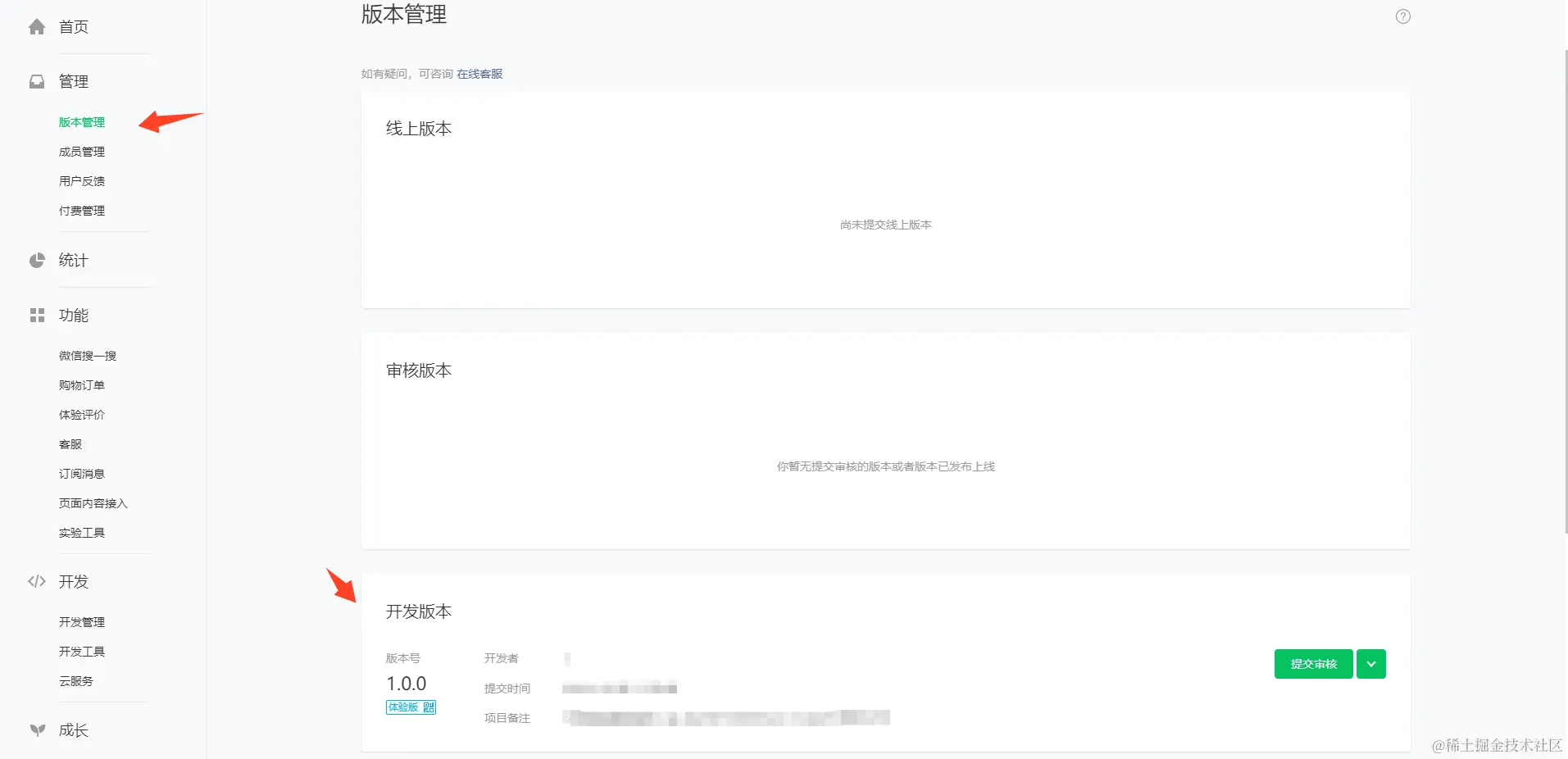Click the code brackets icon beside 开发
The image size is (1568, 759).
(37, 582)
